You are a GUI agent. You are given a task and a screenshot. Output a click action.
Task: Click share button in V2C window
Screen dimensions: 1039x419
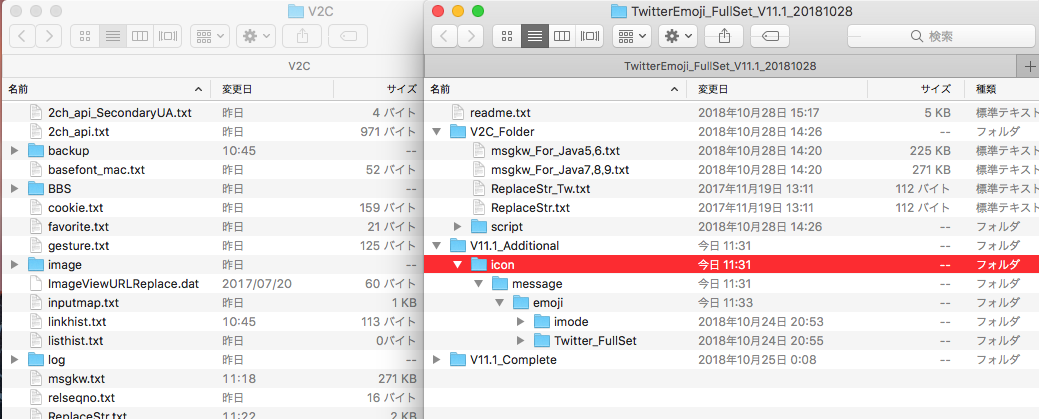tap(301, 36)
